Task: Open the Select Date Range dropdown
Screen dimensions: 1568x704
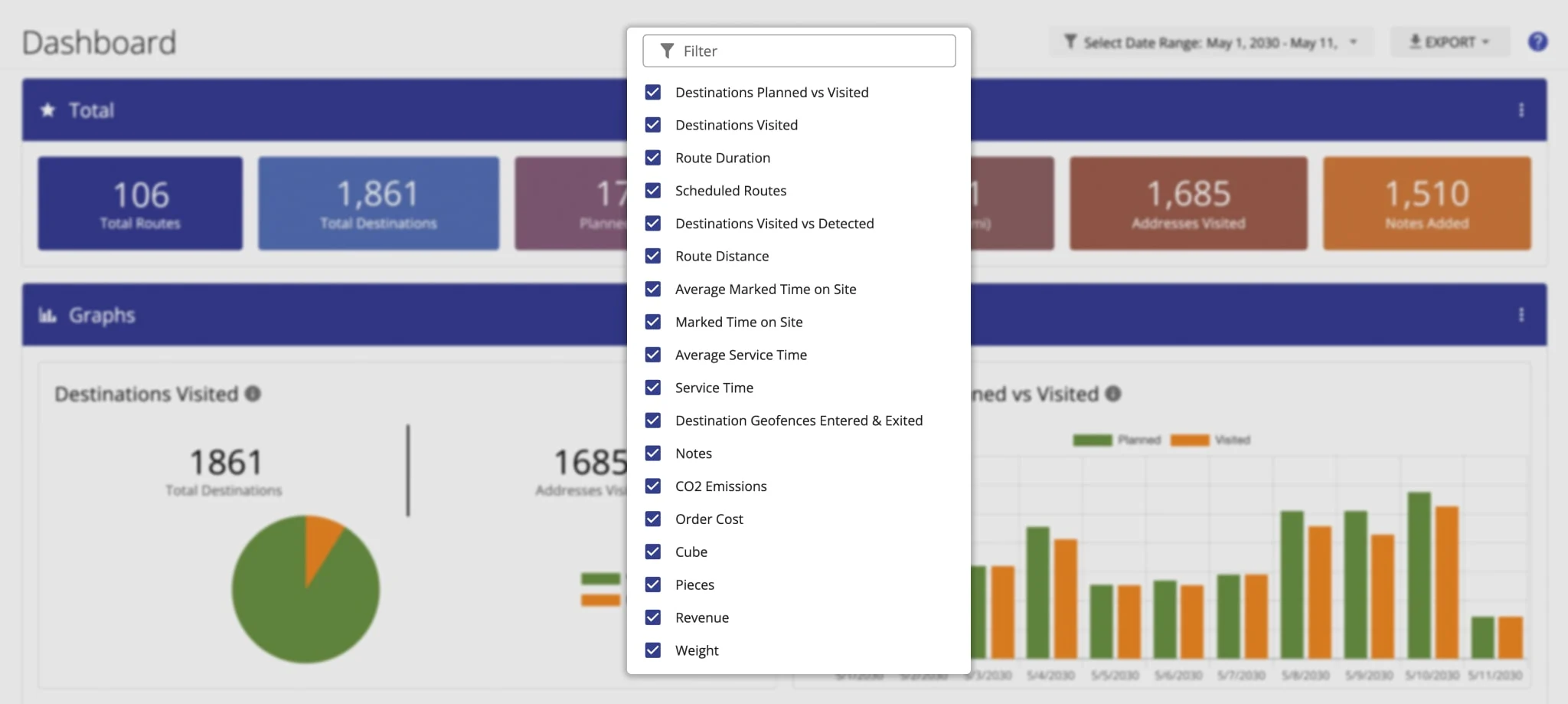Action: click(x=1211, y=42)
